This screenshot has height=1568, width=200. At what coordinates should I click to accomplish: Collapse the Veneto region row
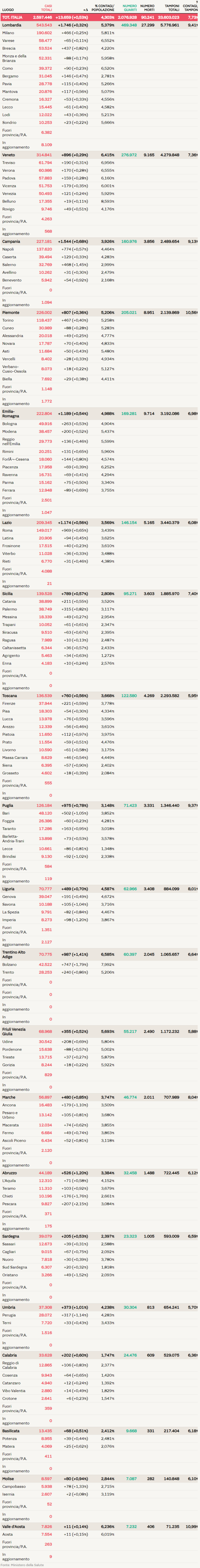click(8, 155)
